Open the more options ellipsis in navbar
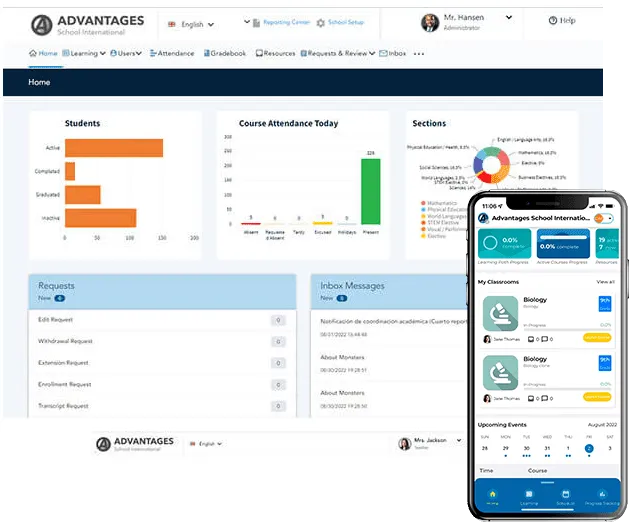 [x=418, y=54]
